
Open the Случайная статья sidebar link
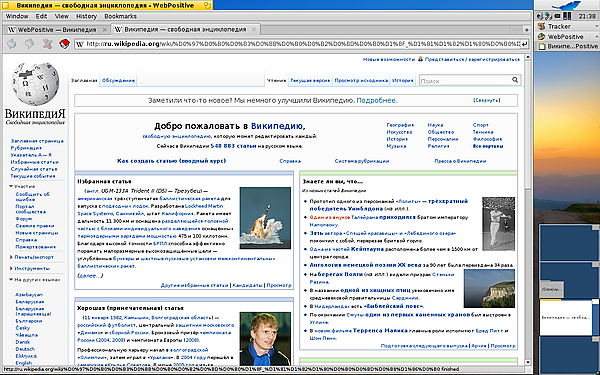34,169
